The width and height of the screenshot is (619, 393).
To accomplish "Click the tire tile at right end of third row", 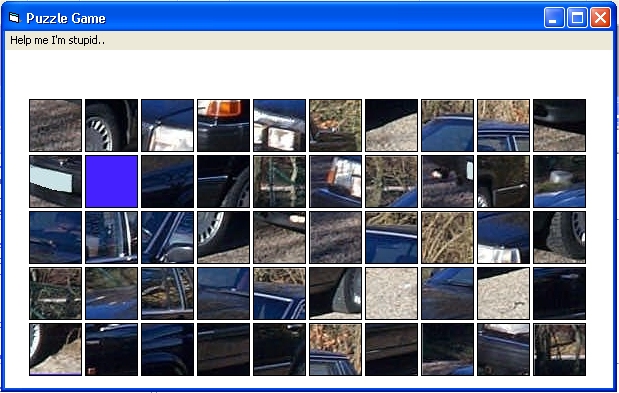I will click(x=559, y=238).
